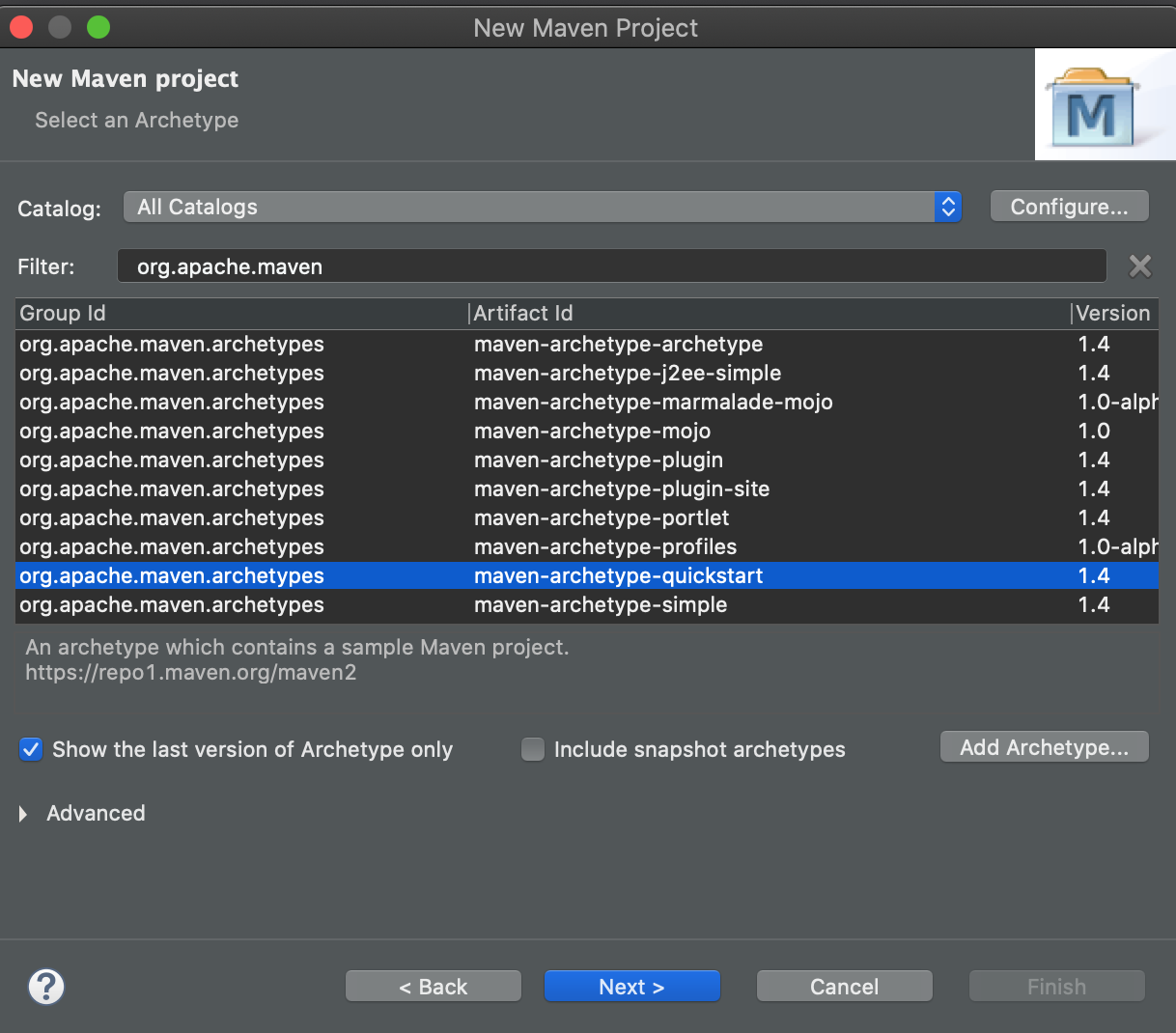The image size is (1176, 1033).
Task: Select the maven-archetype-simple row
Action: pyautogui.click(x=587, y=604)
